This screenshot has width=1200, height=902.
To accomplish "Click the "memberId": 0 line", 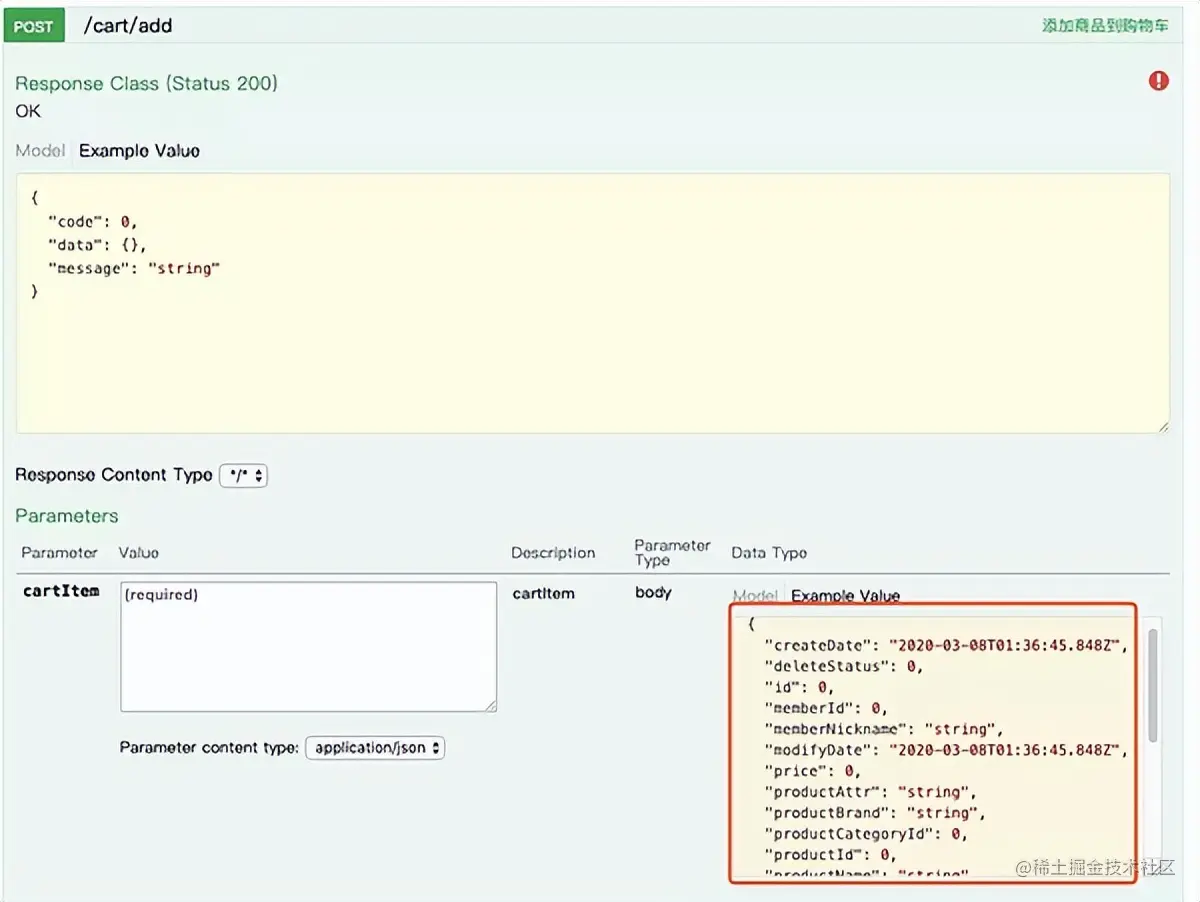I will click(x=825, y=708).
